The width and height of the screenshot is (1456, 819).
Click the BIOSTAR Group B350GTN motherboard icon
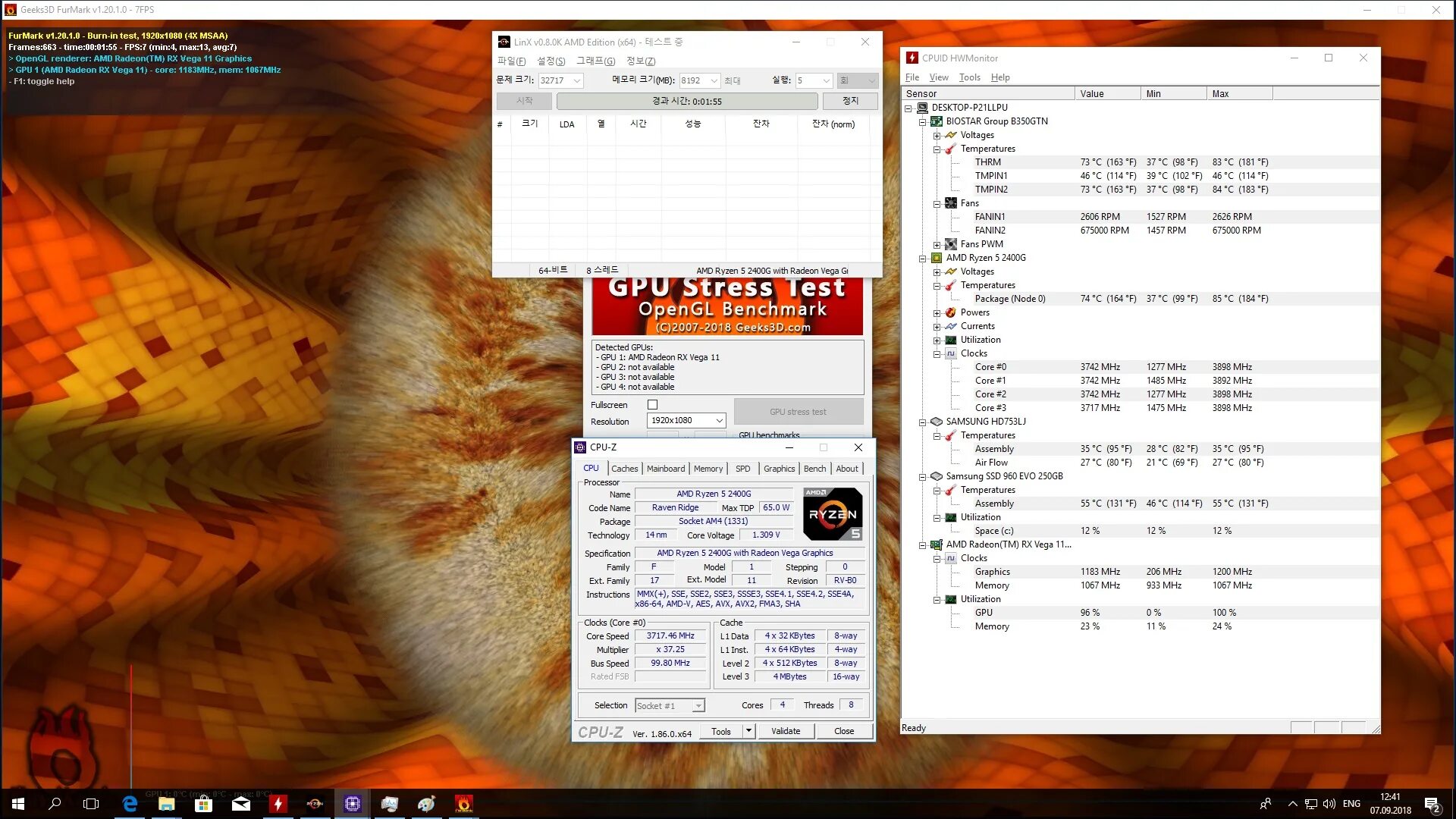(937, 121)
